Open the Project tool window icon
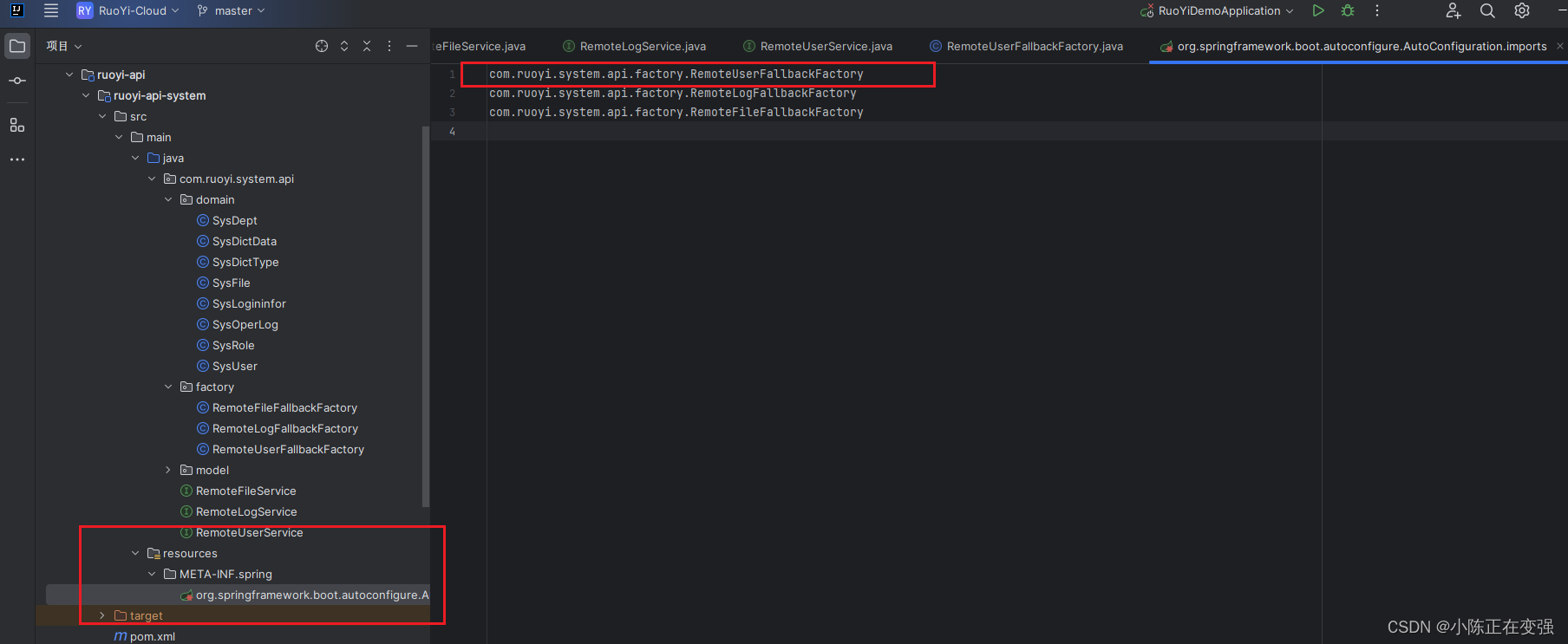This screenshot has height=644, width=1568. (x=17, y=46)
